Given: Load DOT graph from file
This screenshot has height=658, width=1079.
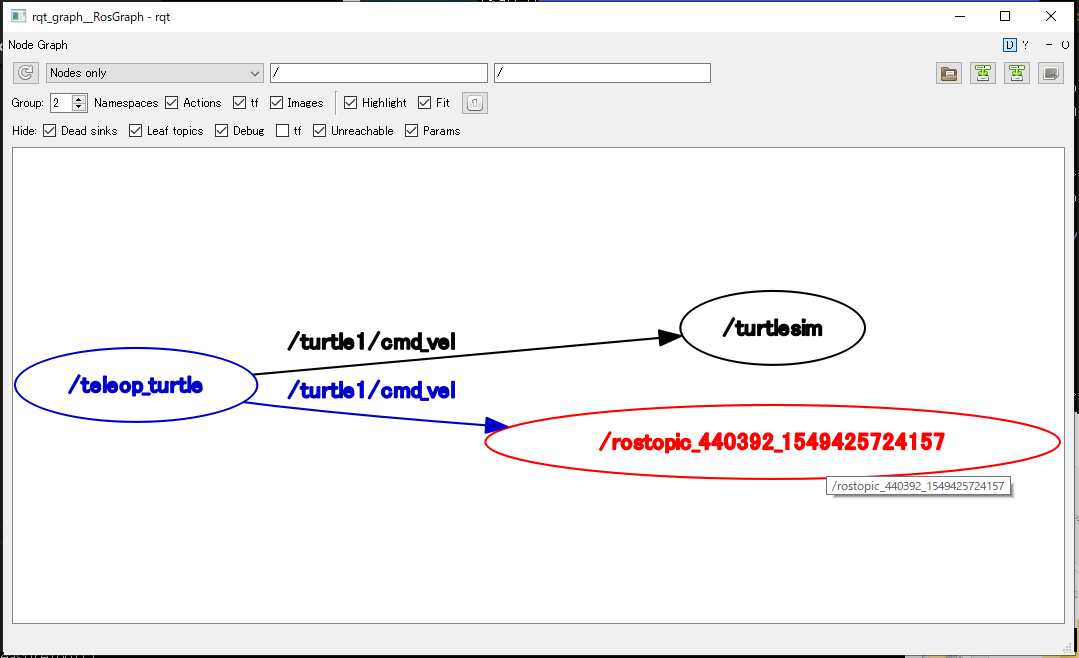Looking at the screenshot, I should (x=949, y=72).
